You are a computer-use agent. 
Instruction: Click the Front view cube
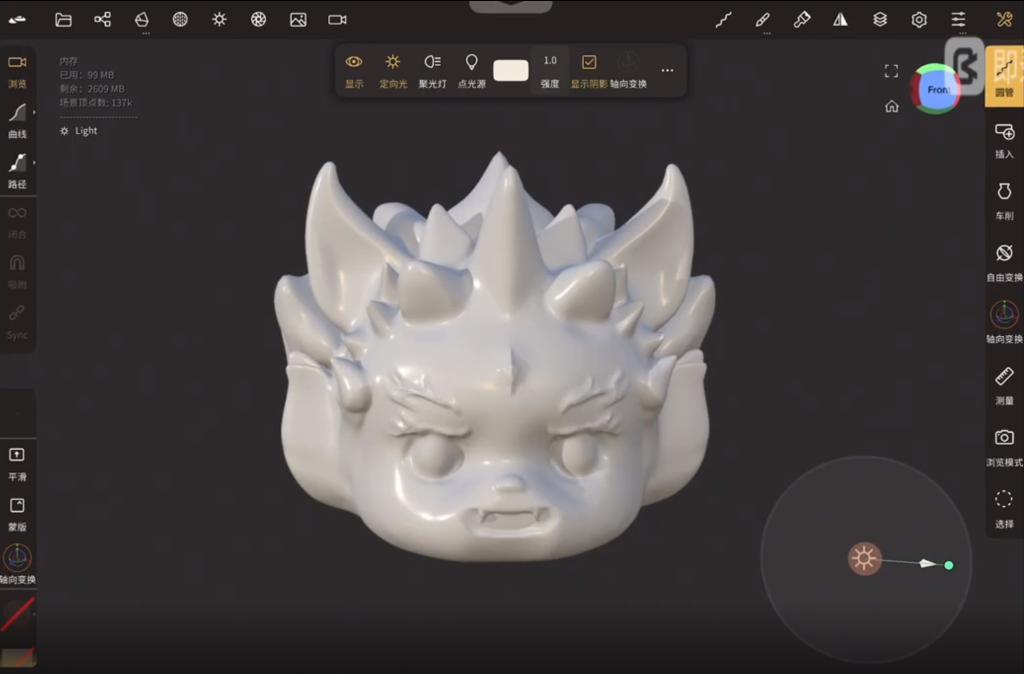(936, 89)
